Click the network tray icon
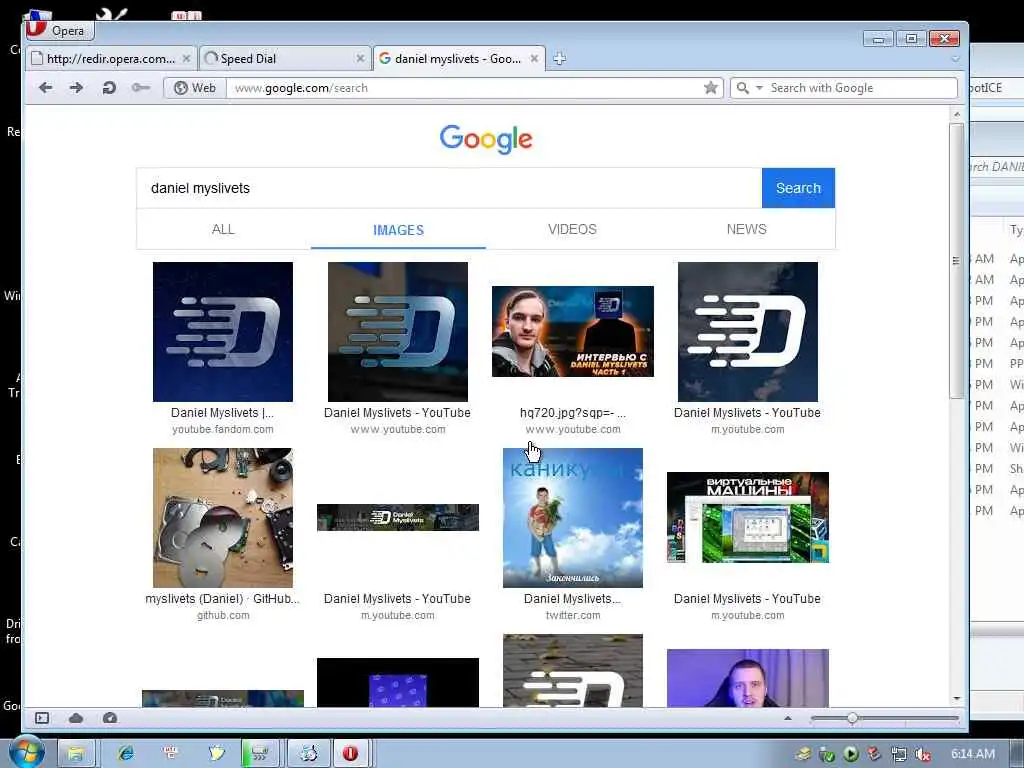1024x768 pixels. click(899, 754)
